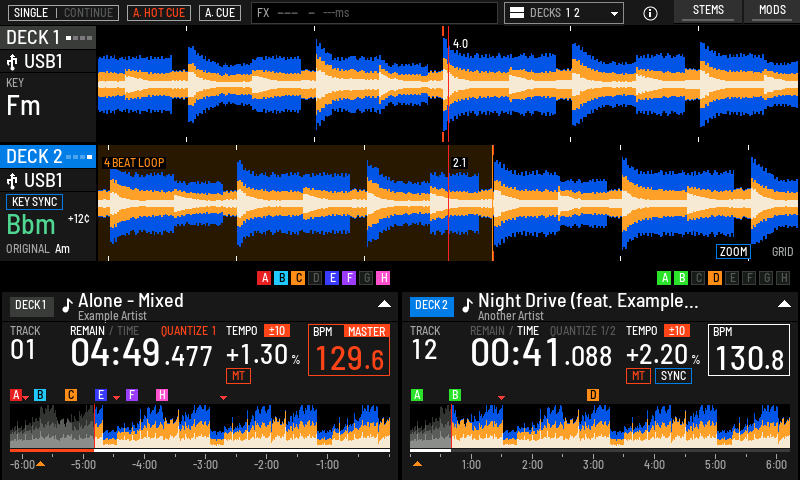Change Deck 2 QUANTIZE 1/2 setting

tap(583, 331)
